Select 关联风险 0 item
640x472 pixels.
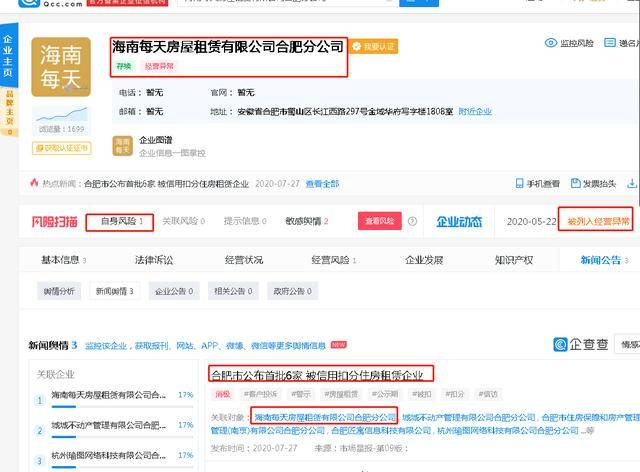183,221
